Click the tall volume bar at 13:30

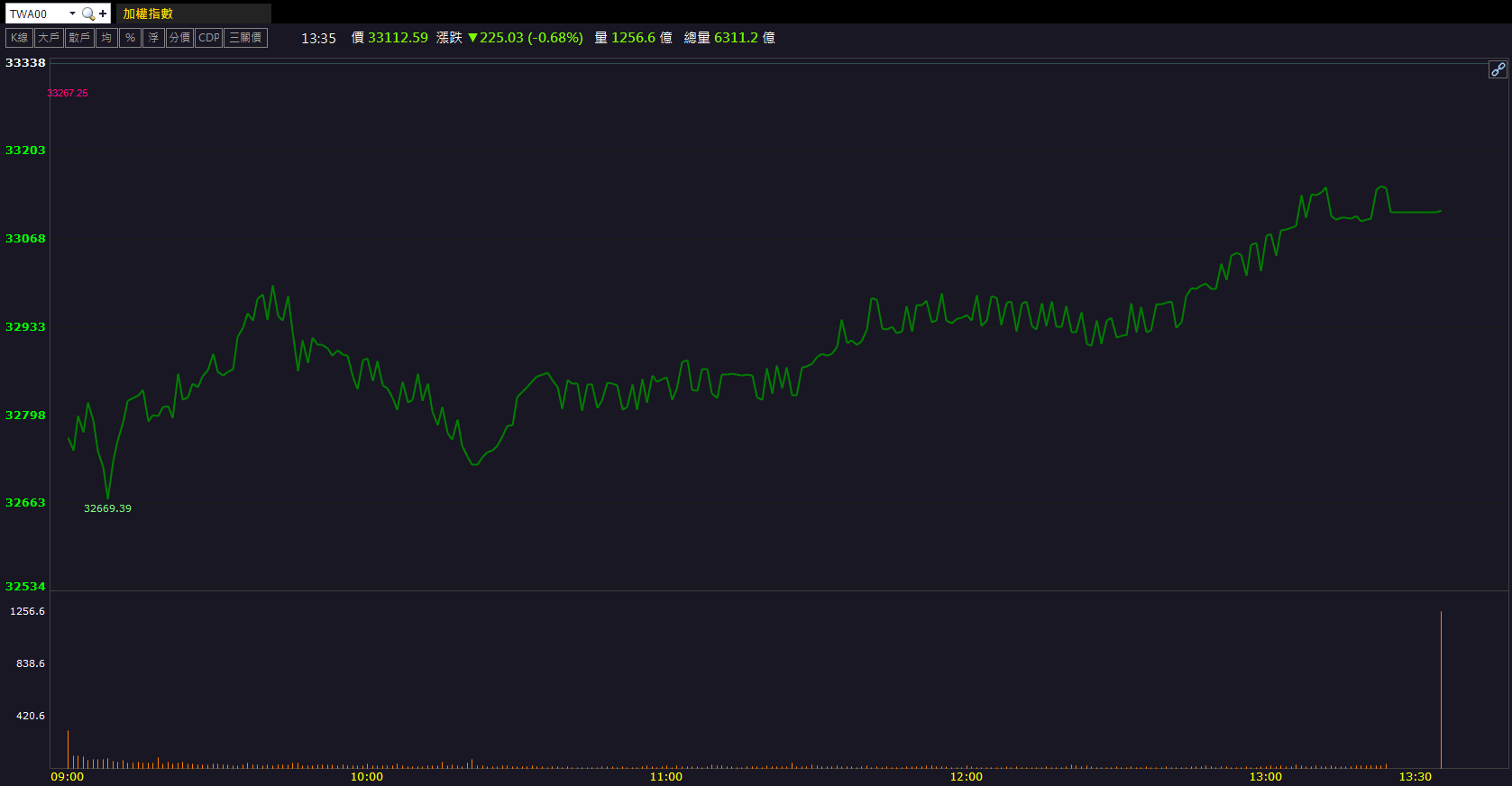(1441, 690)
